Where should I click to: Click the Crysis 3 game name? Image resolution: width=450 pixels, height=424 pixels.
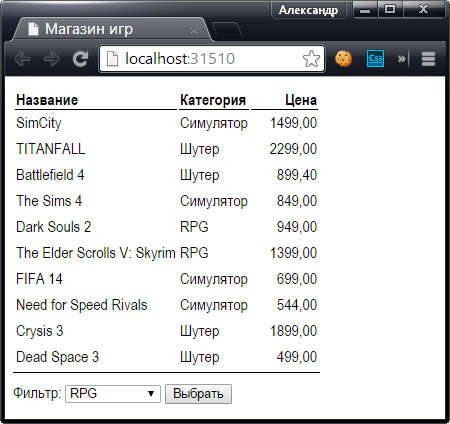39,331
